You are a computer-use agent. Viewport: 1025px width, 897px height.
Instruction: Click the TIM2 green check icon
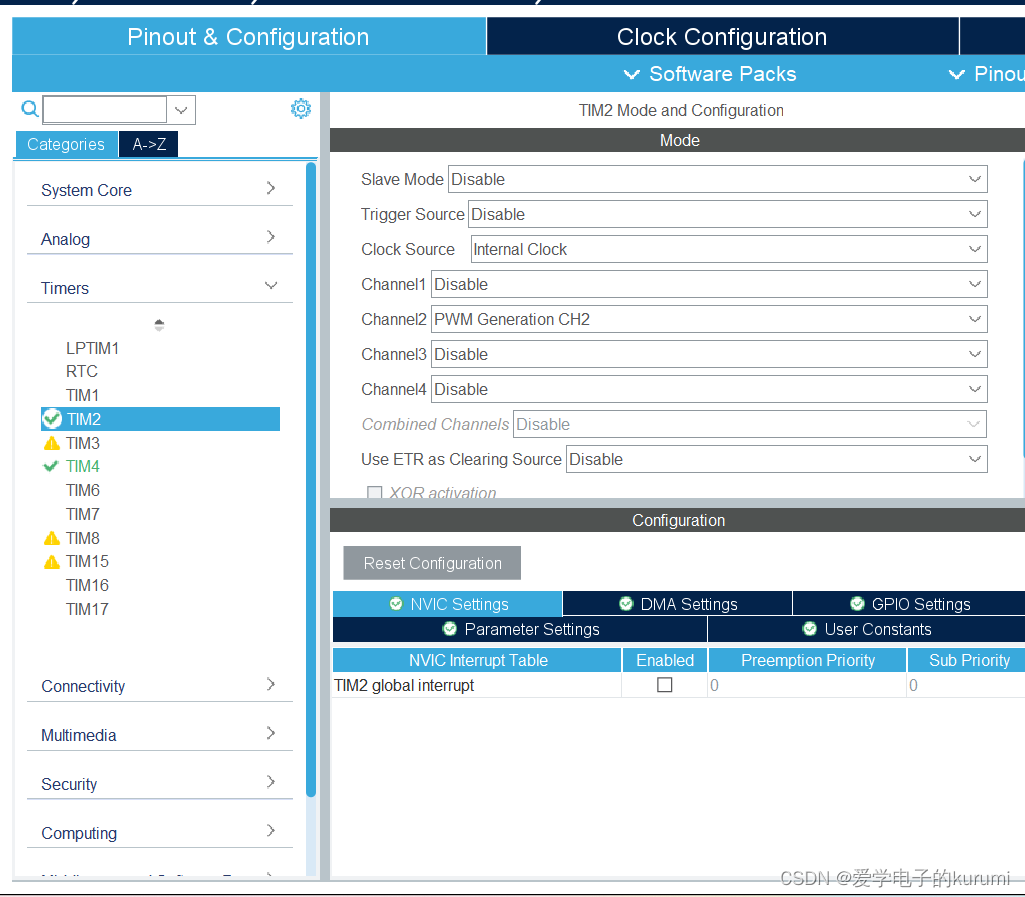point(52,419)
